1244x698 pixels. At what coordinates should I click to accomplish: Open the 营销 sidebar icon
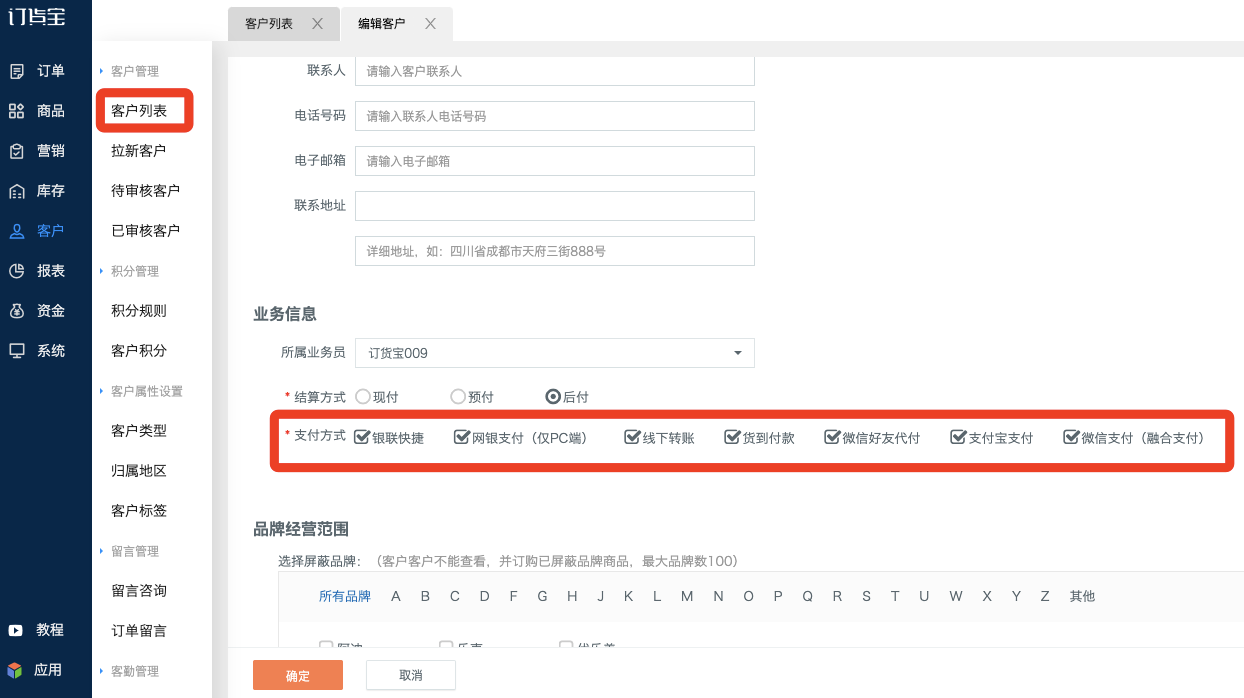[x=17, y=151]
